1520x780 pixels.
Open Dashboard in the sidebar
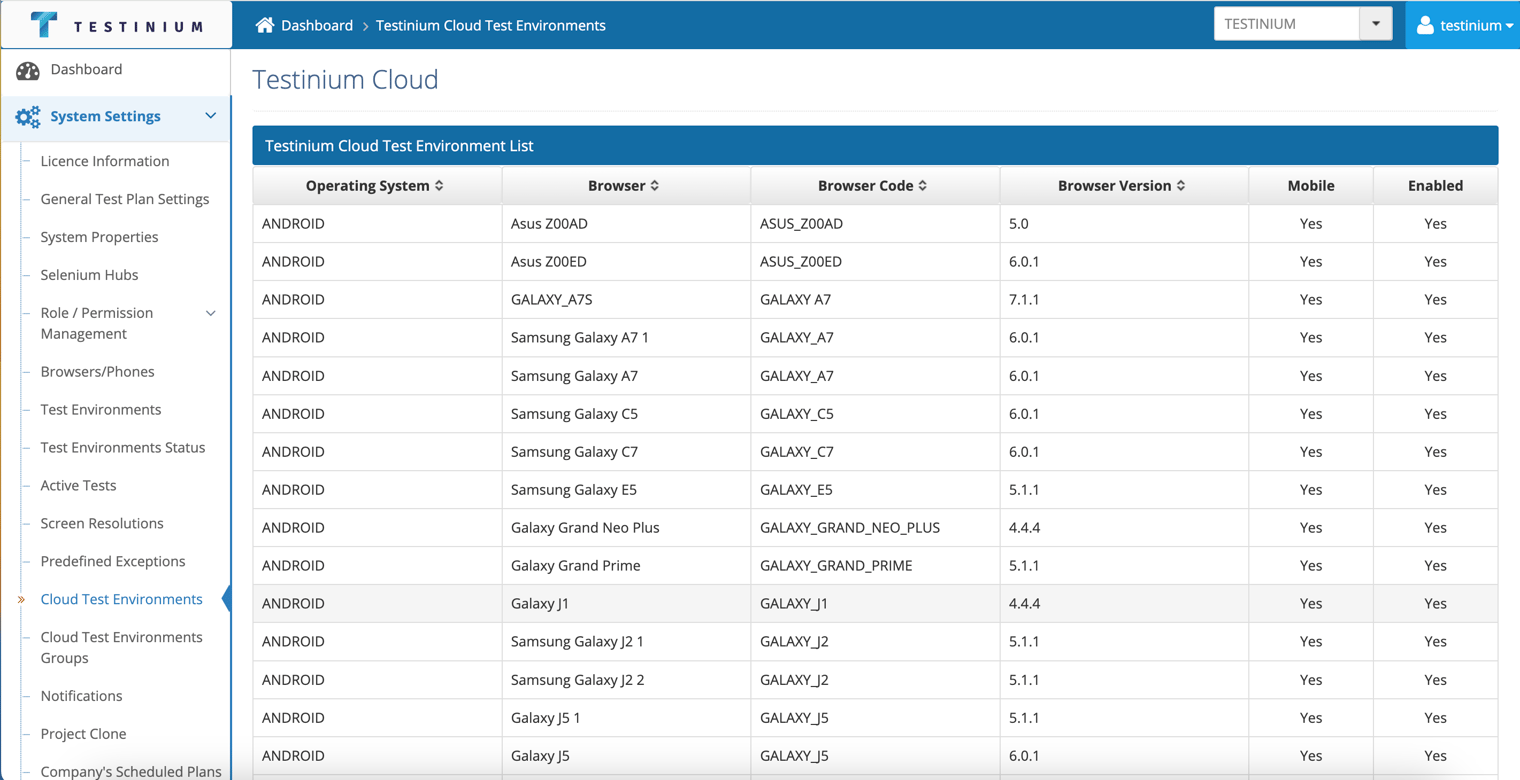pos(86,69)
